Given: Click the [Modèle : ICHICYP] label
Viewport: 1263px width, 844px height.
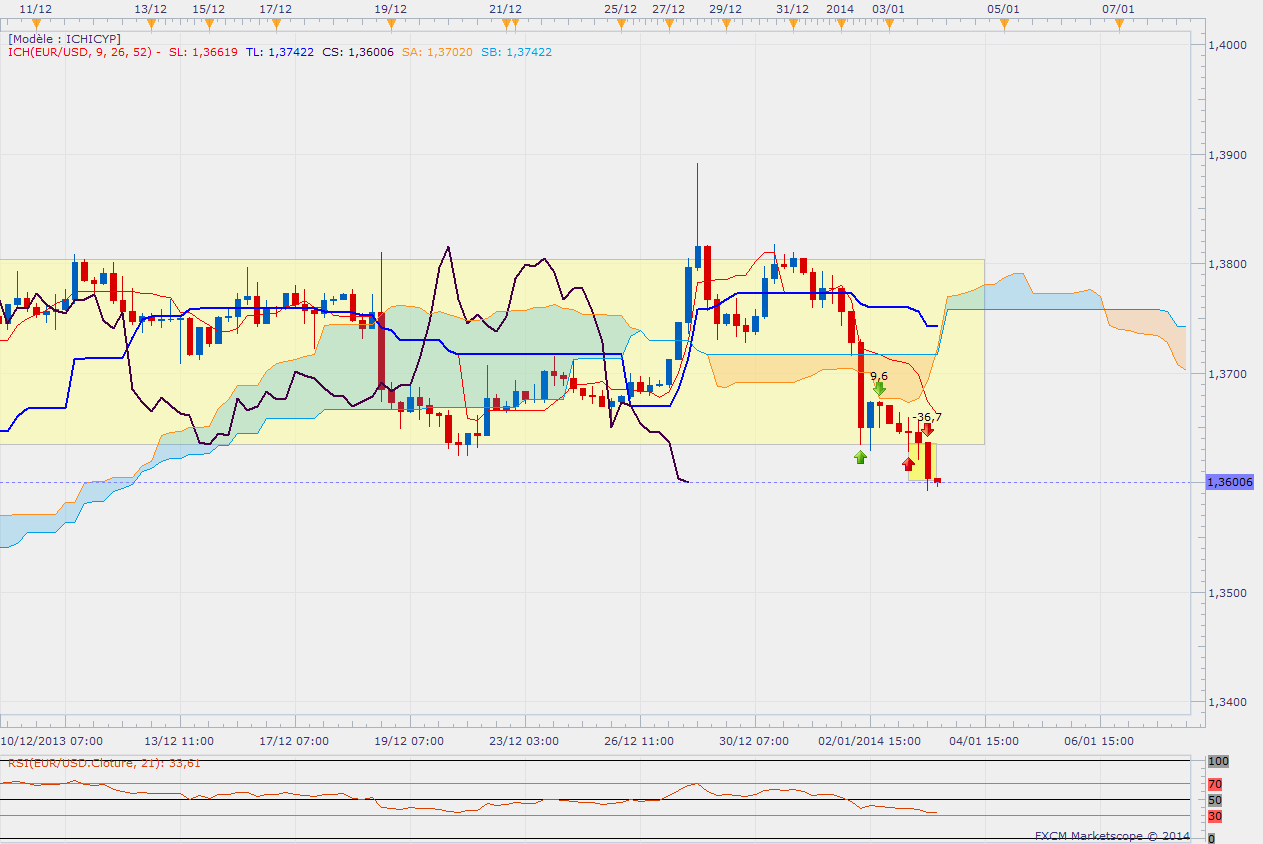Looking at the screenshot, I should [64, 38].
